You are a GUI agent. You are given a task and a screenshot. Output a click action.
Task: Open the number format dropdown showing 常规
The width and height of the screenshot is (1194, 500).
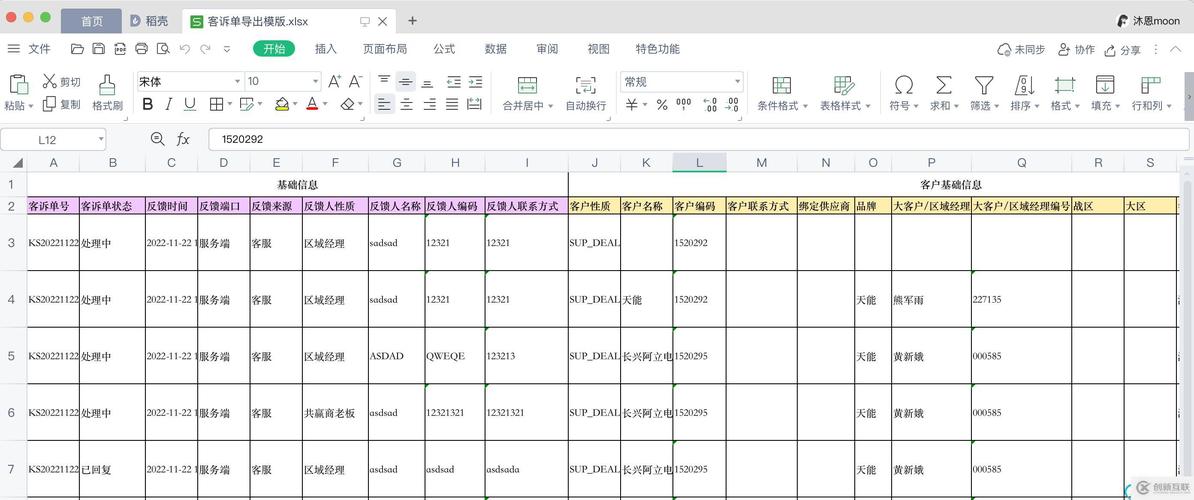coord(737,82)
